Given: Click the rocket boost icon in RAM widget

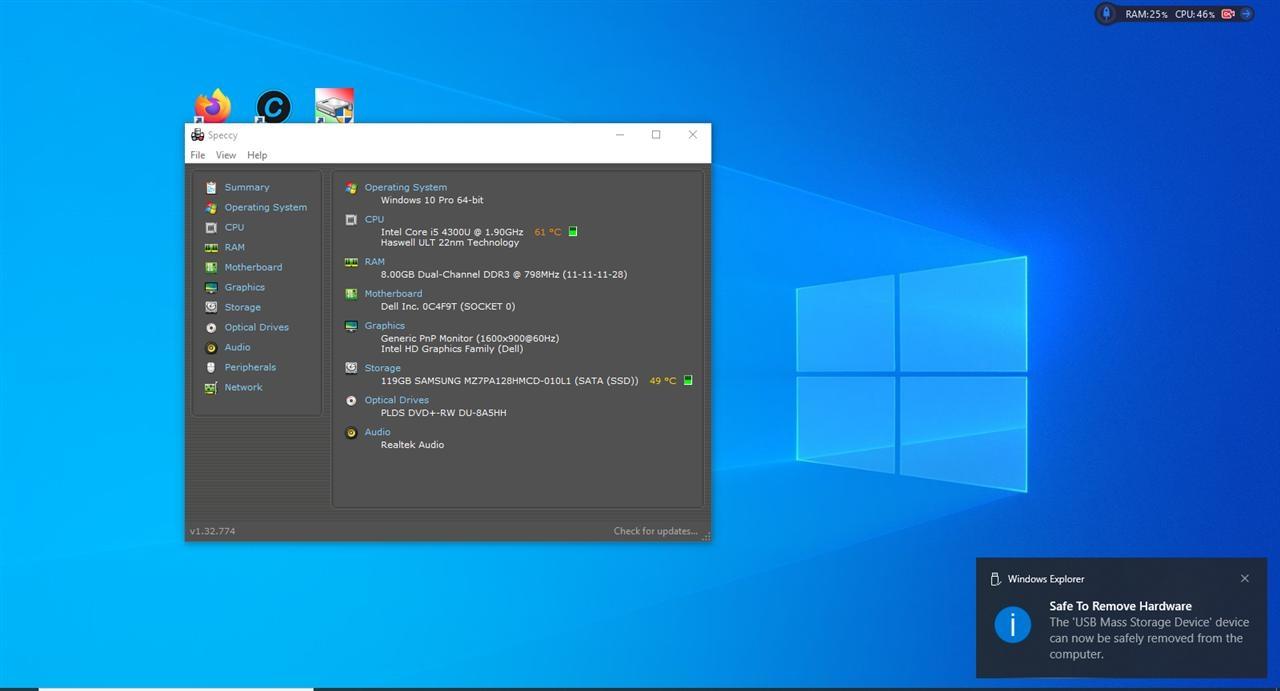Looking at the screenshot, I should click(1106, 14).
